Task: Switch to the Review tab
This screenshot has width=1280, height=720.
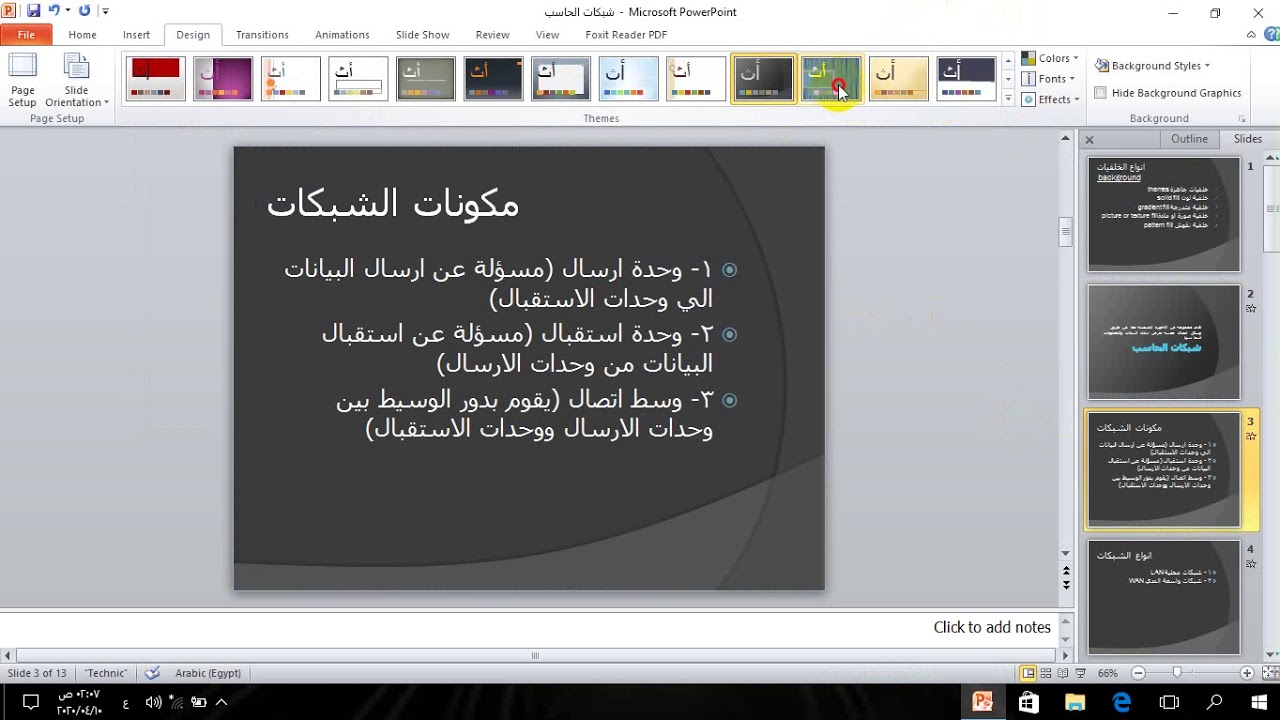Action: (492, 34)
